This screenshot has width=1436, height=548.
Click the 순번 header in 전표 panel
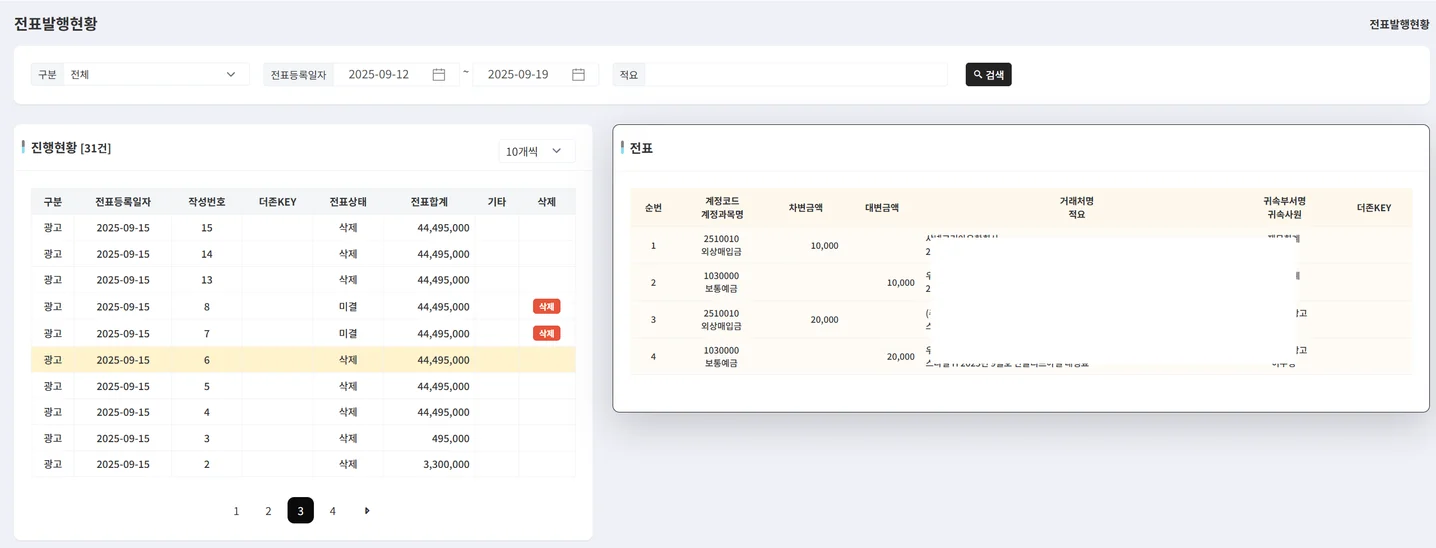coord(653,208)
